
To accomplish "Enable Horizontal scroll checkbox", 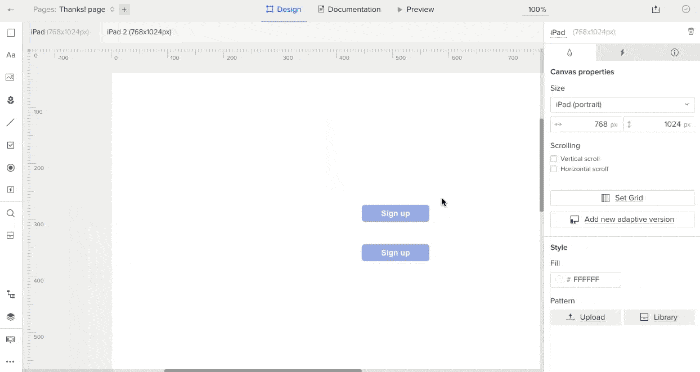I will pyautogui.click(x=554, y=169).
